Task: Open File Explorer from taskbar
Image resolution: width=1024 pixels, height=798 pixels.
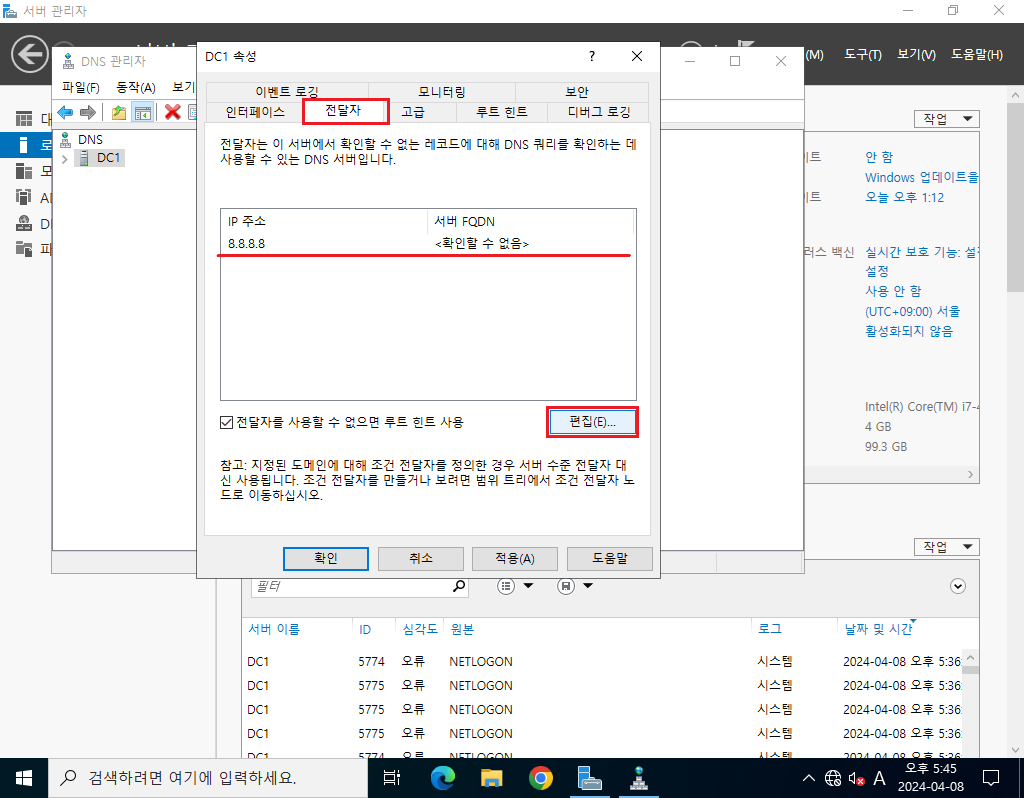Action: point(491,778)
